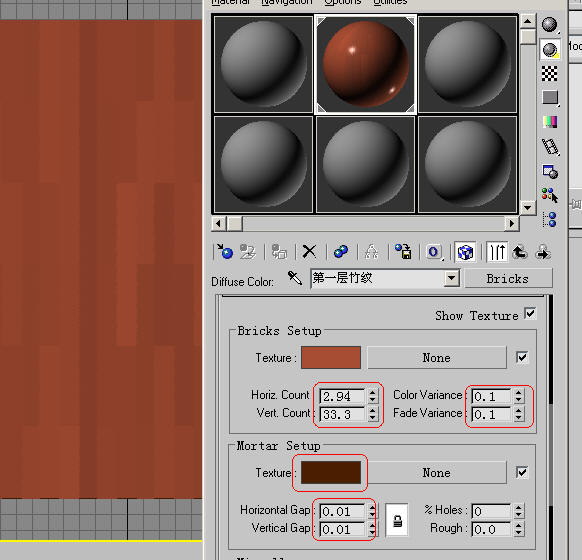Viewport: 582px width, 560px height.
Task: Click the Make Material Copy icon
Action: (340, 252)
